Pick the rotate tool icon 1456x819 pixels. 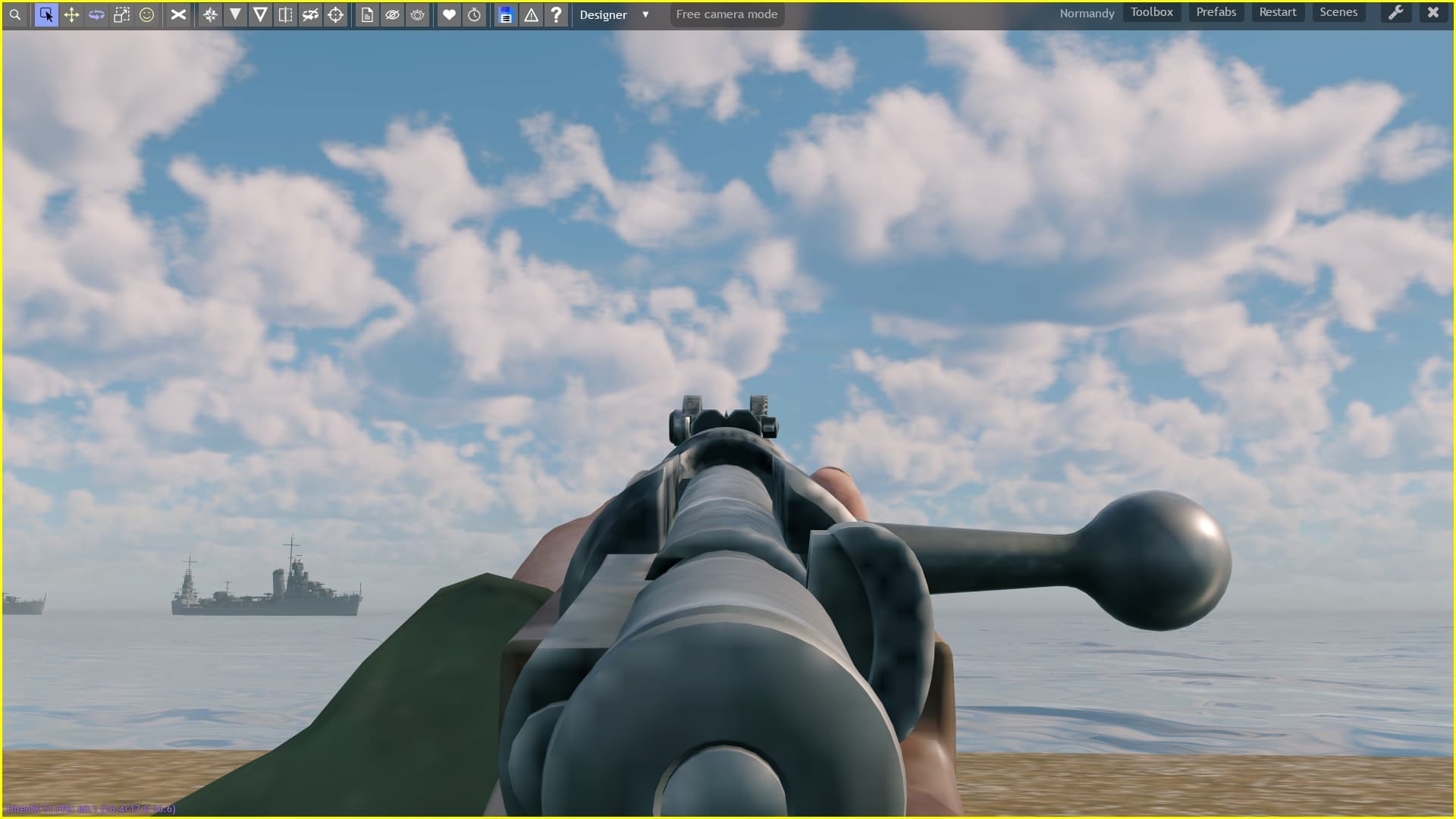pyautogui.click(x=96, y=14)
